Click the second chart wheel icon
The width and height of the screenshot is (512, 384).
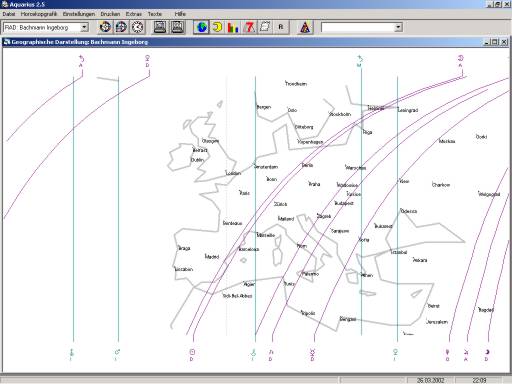(121, 27)
